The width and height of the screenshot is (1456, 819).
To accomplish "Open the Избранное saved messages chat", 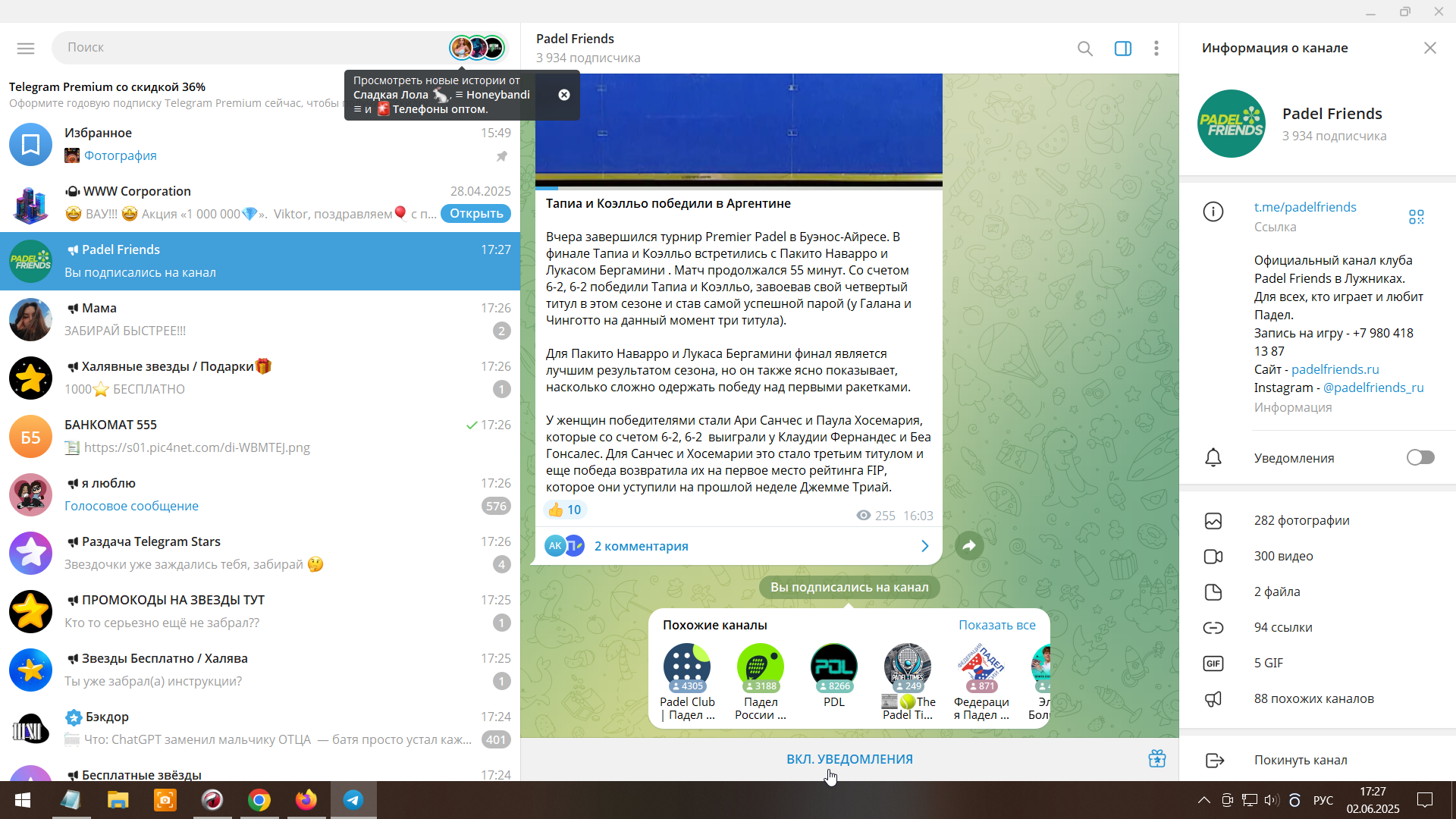I will coord(260,144).
